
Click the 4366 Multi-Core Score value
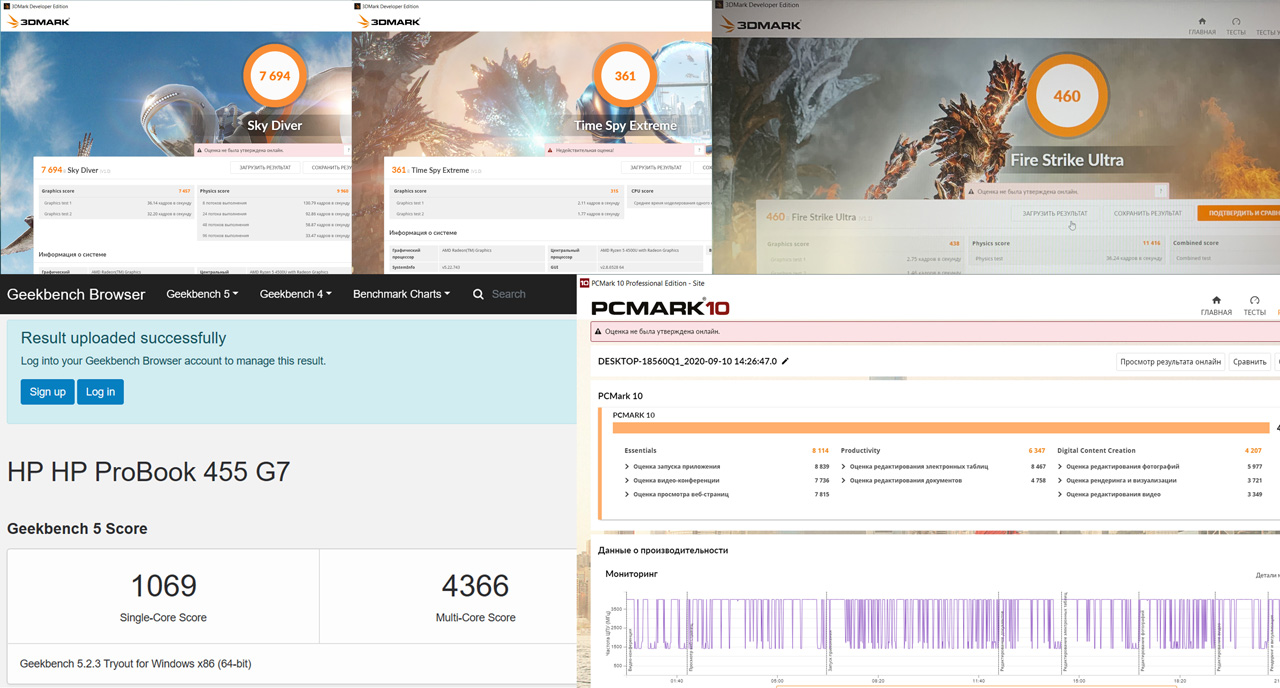click(475, 585)
